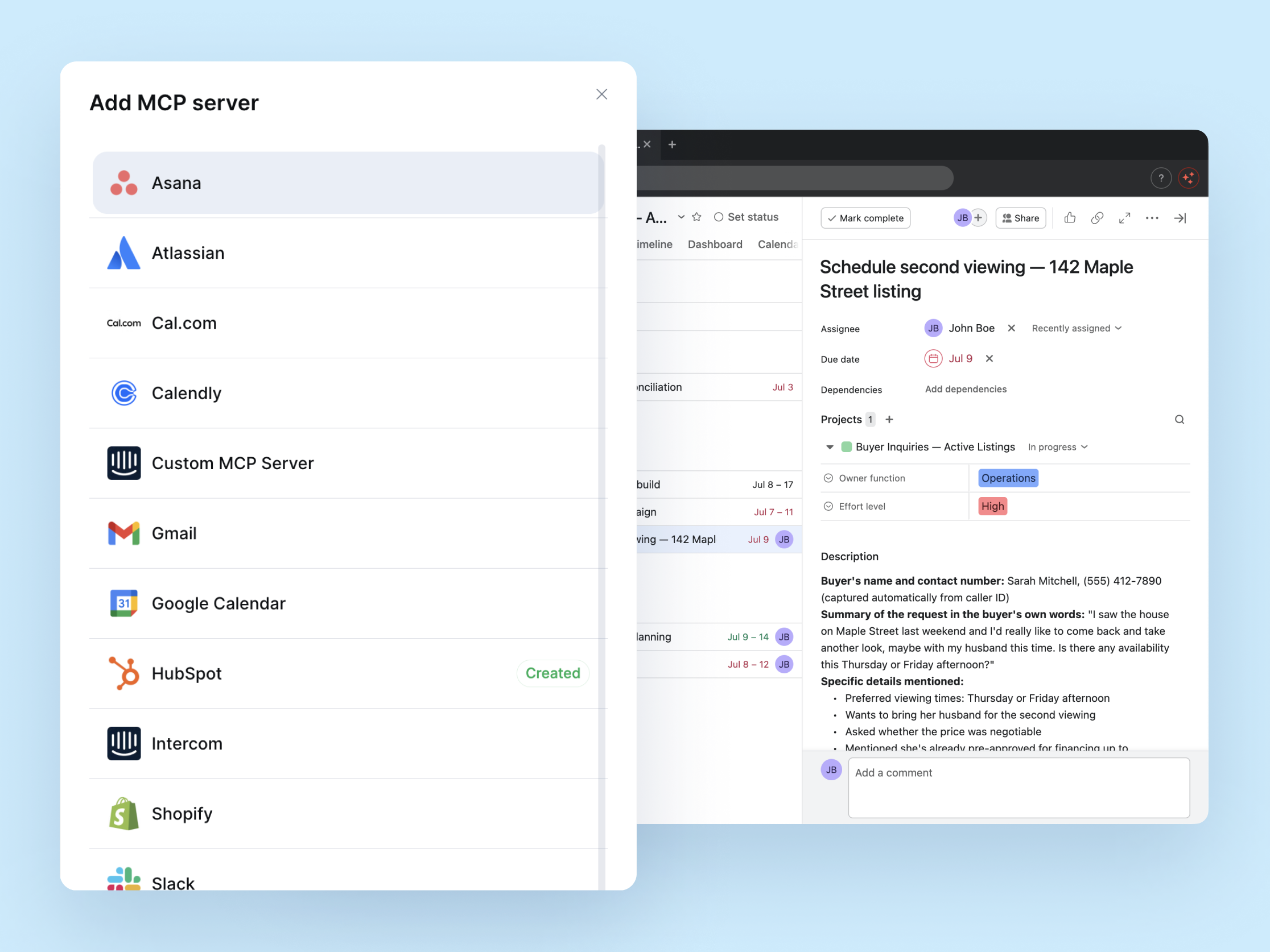Search projects with magnifier icon
Screen dimensions: 1270x952
click(x=1180, y=420)
